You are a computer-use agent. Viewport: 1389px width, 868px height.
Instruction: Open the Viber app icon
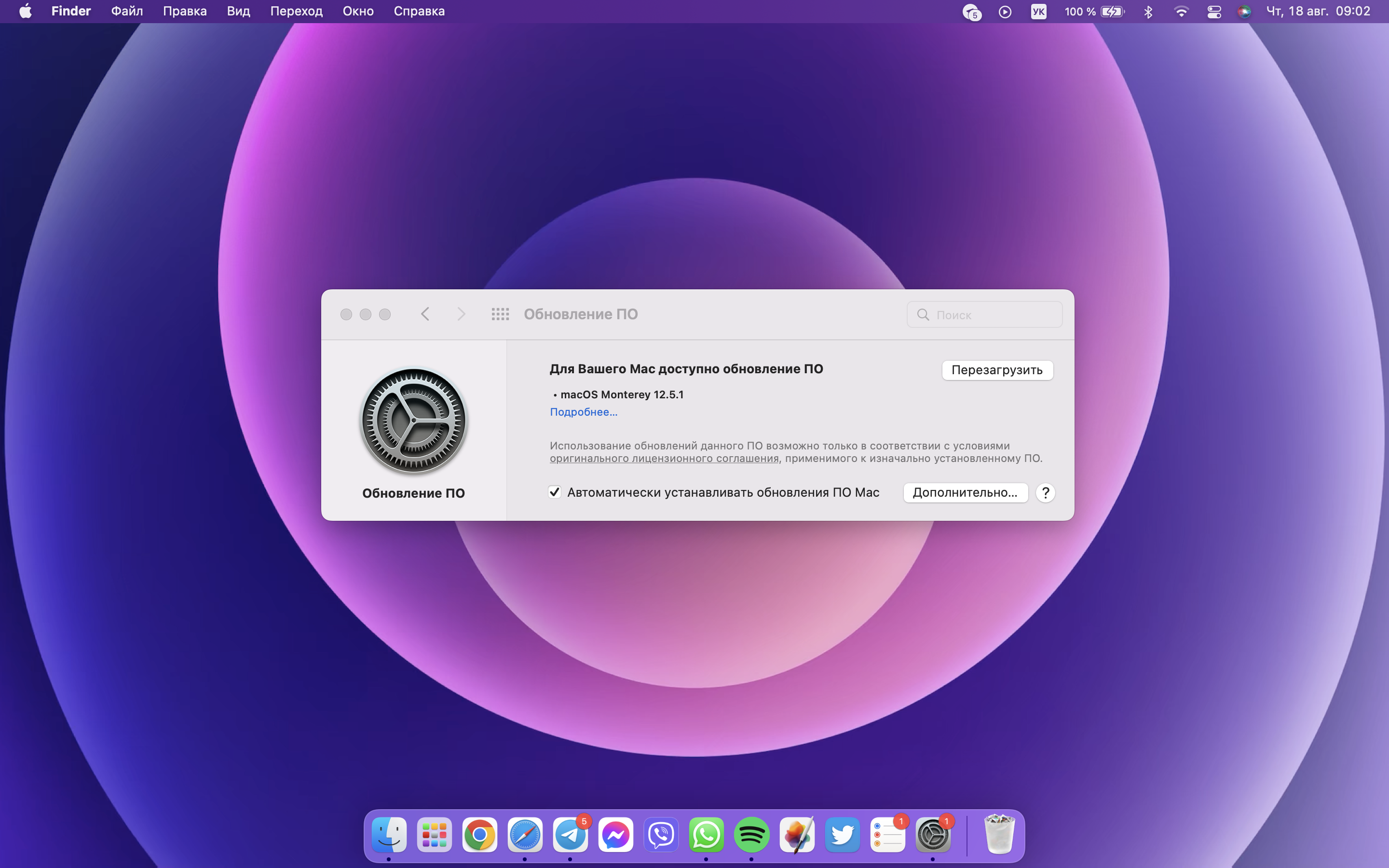(x=661, y=835)
